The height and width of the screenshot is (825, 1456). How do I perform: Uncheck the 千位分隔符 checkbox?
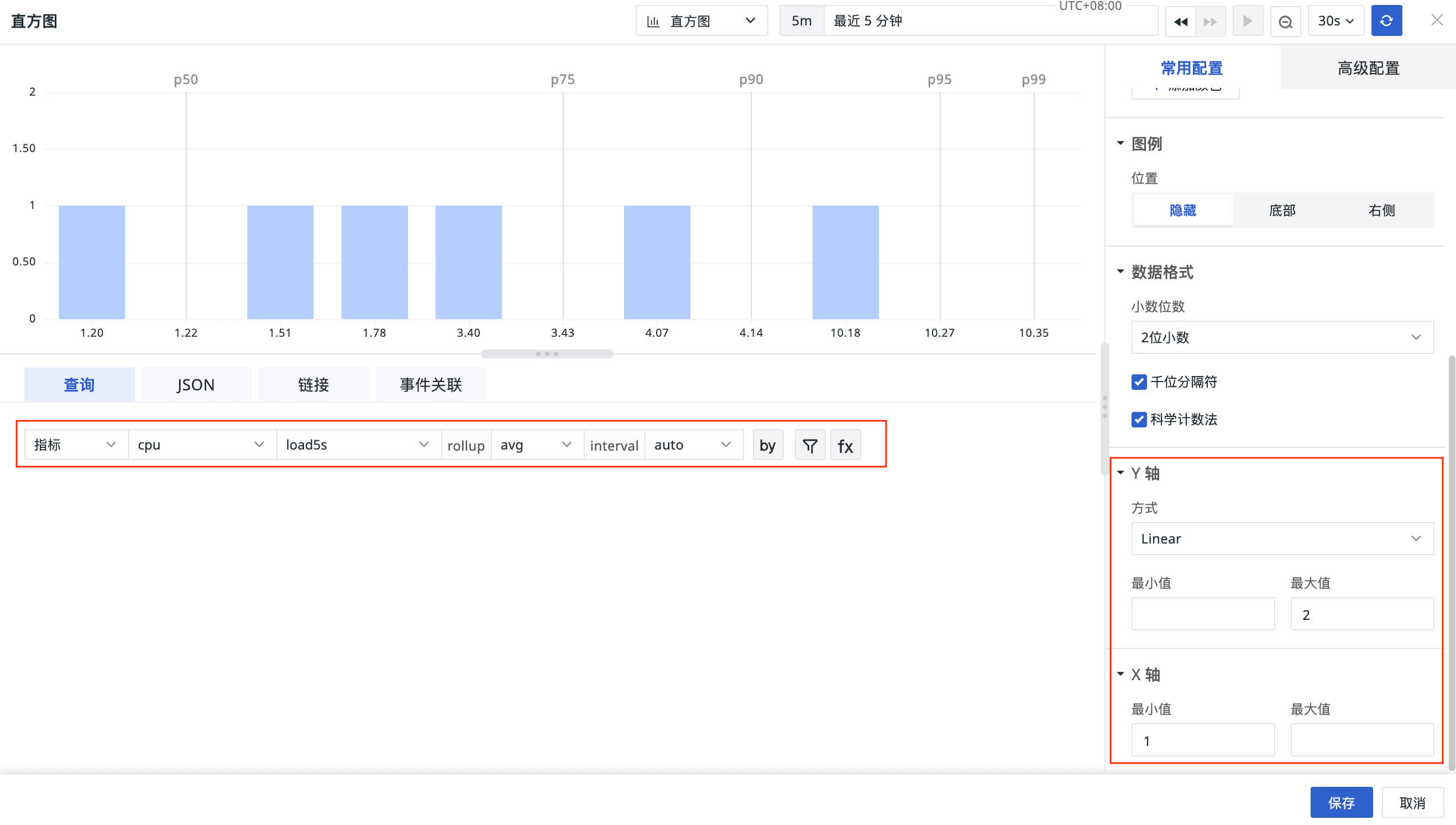click(x=1138, y=382)
